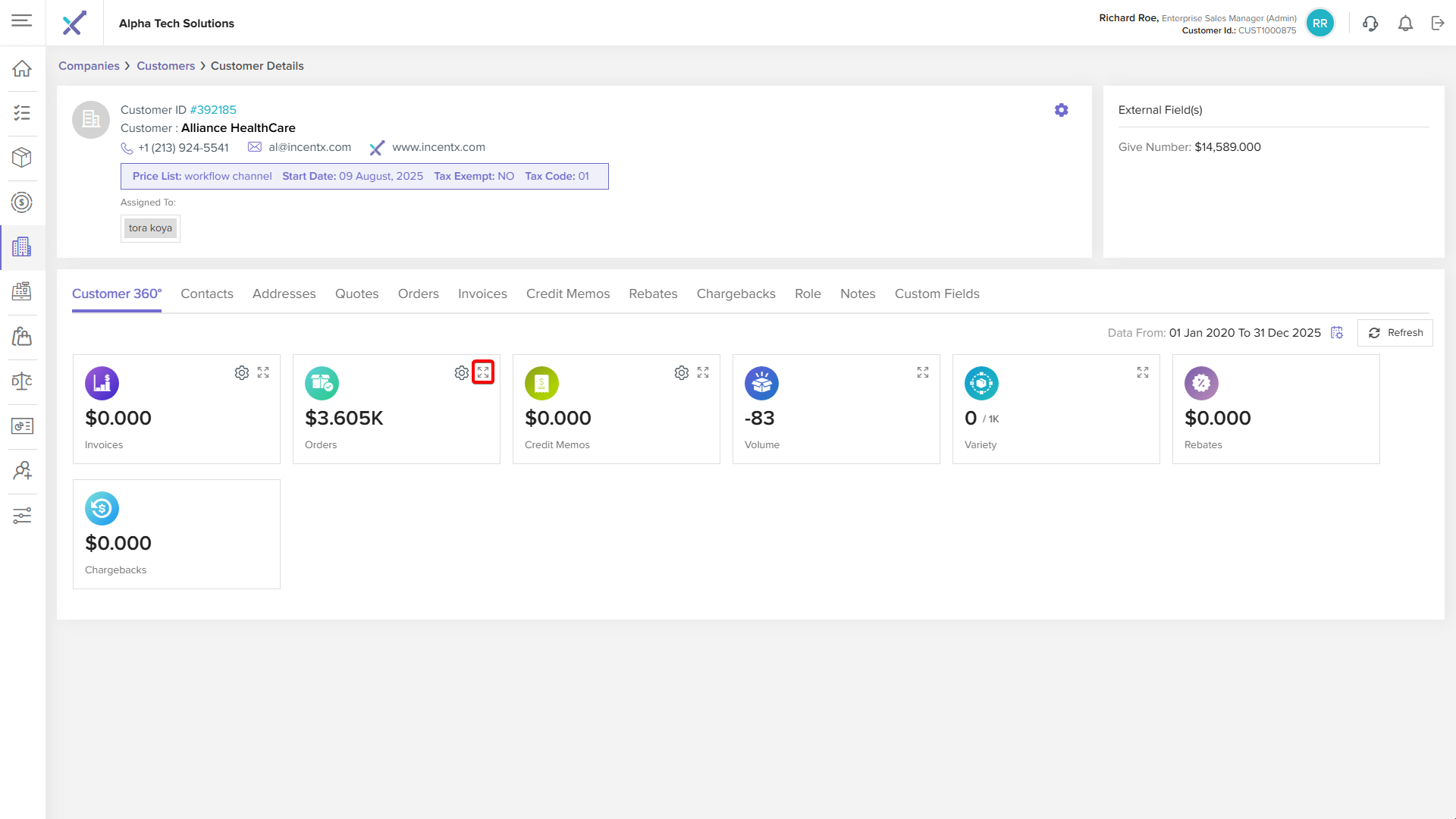Open Invoices card settings gear
The image size is (1456, 819).
tap(241, 372)
